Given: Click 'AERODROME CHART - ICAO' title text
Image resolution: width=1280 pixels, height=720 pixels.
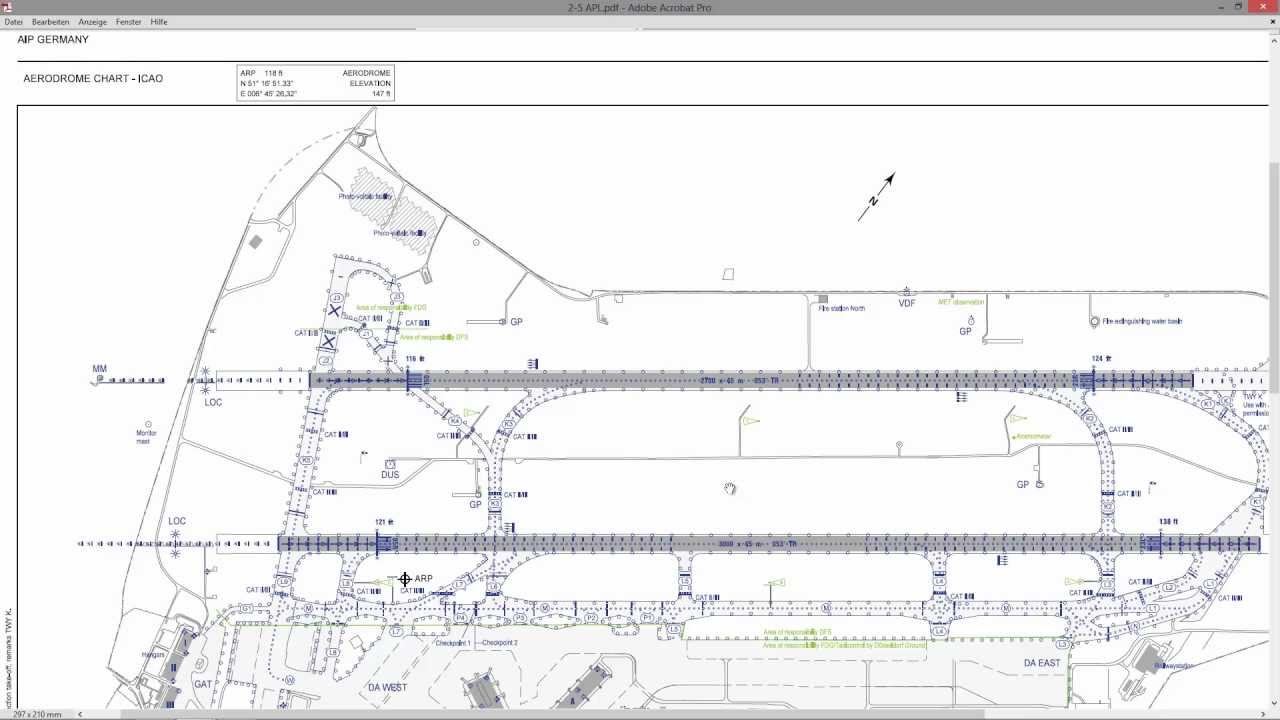Looking at the screenshot, I should pos(93,78).
